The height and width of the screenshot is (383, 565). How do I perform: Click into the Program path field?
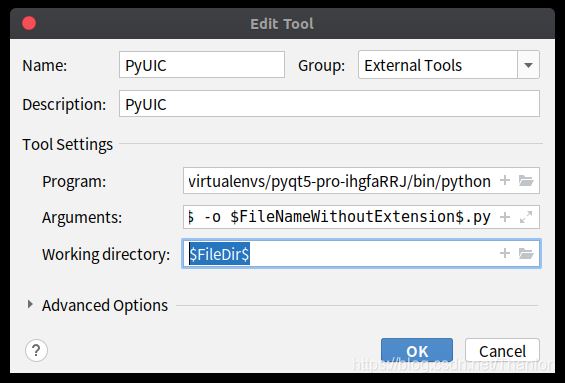[x=361, y=181]
